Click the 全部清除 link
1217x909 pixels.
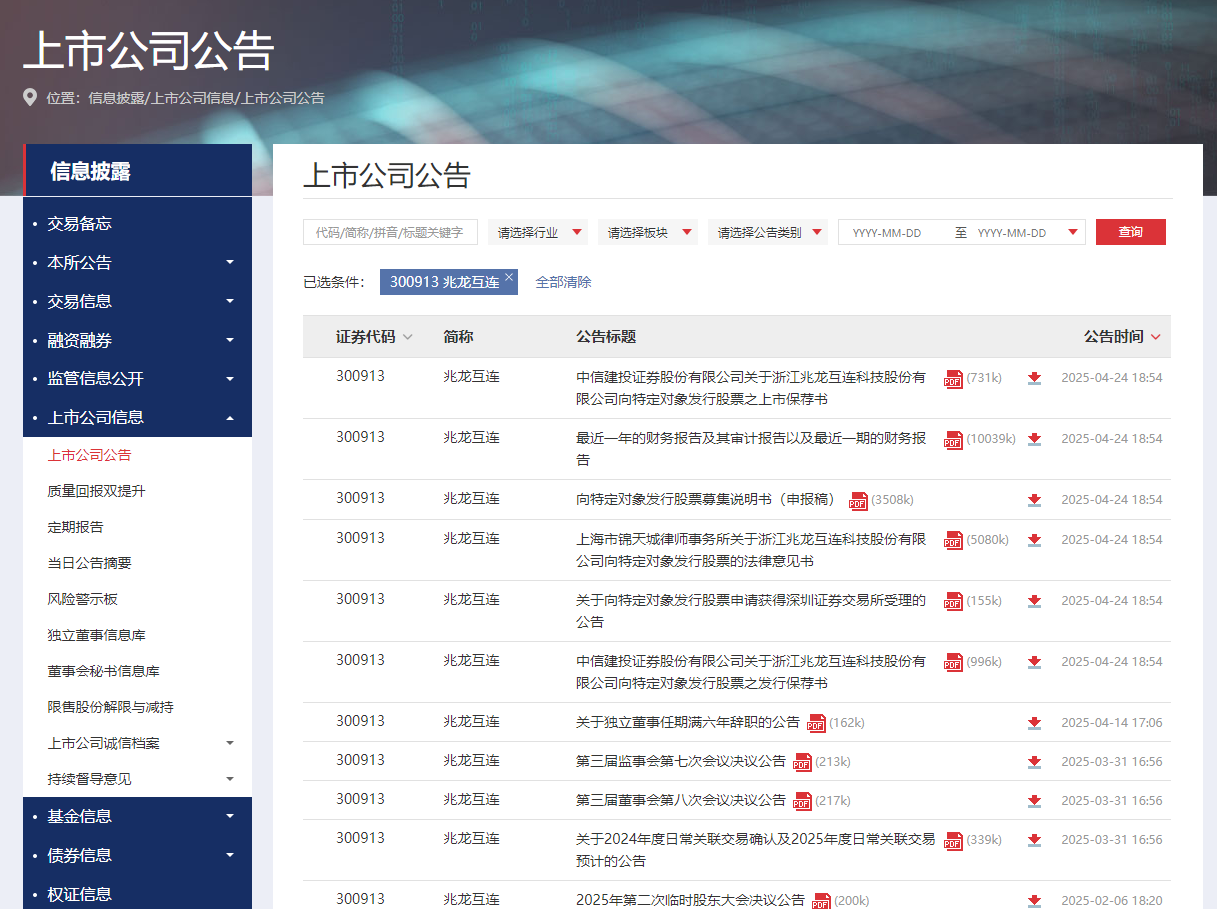click(x=563, y=282)
